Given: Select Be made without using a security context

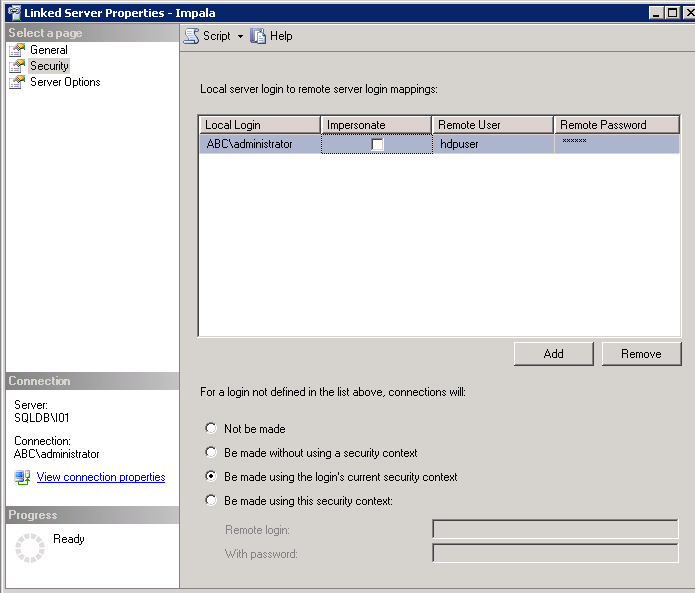Looking at the screenshot, I should (x=211, y=453).
